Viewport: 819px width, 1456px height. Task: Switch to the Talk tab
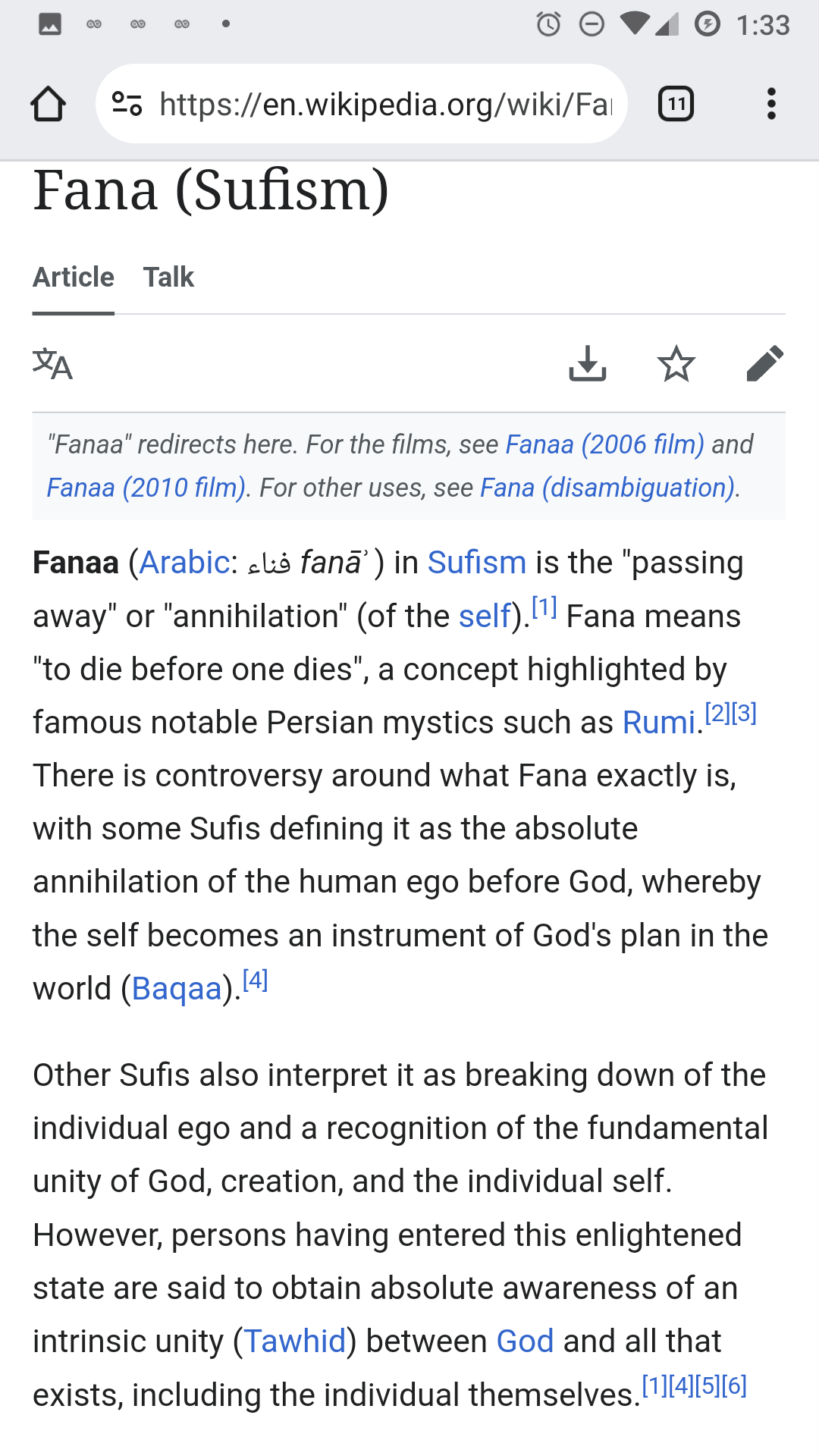[x=168, y=278]
